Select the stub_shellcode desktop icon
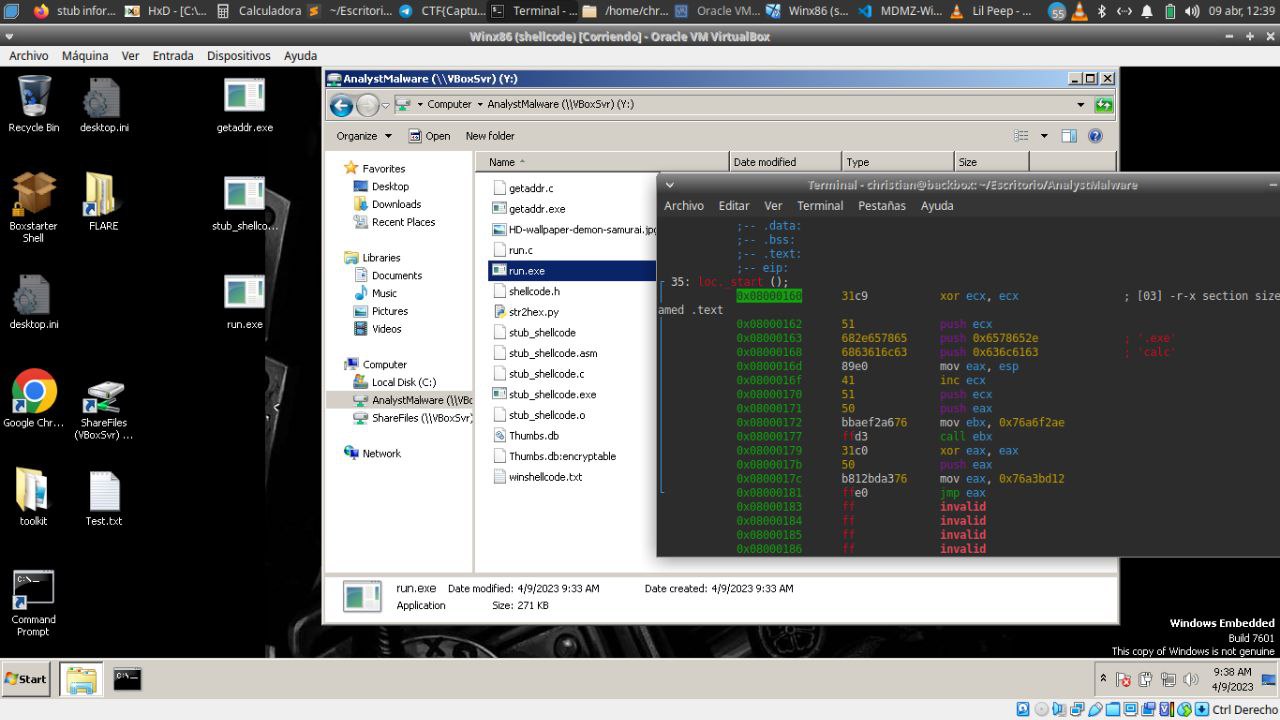Image resolution: width=1280 pixels, height=720 pixels. 245,202
